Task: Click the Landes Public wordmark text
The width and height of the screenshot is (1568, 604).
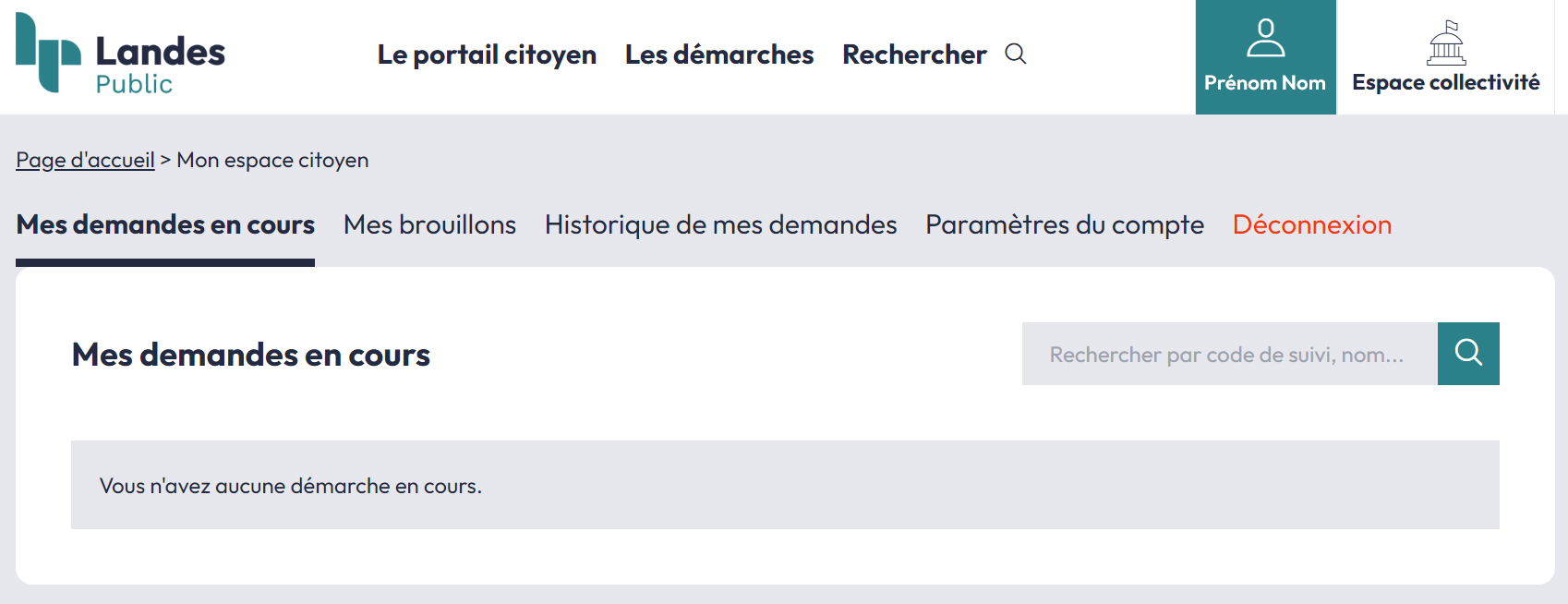Action: (160, 64)
